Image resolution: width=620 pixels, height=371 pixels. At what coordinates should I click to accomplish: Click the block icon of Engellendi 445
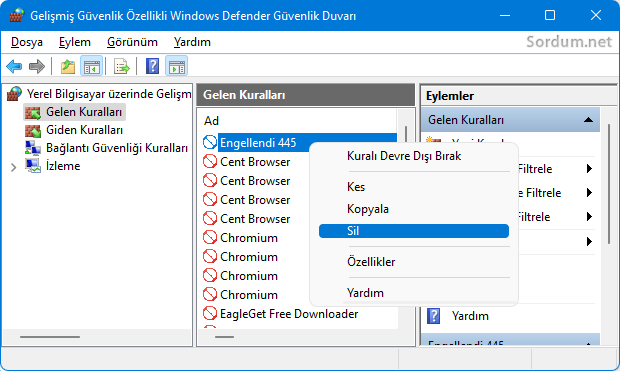[210, 142]
